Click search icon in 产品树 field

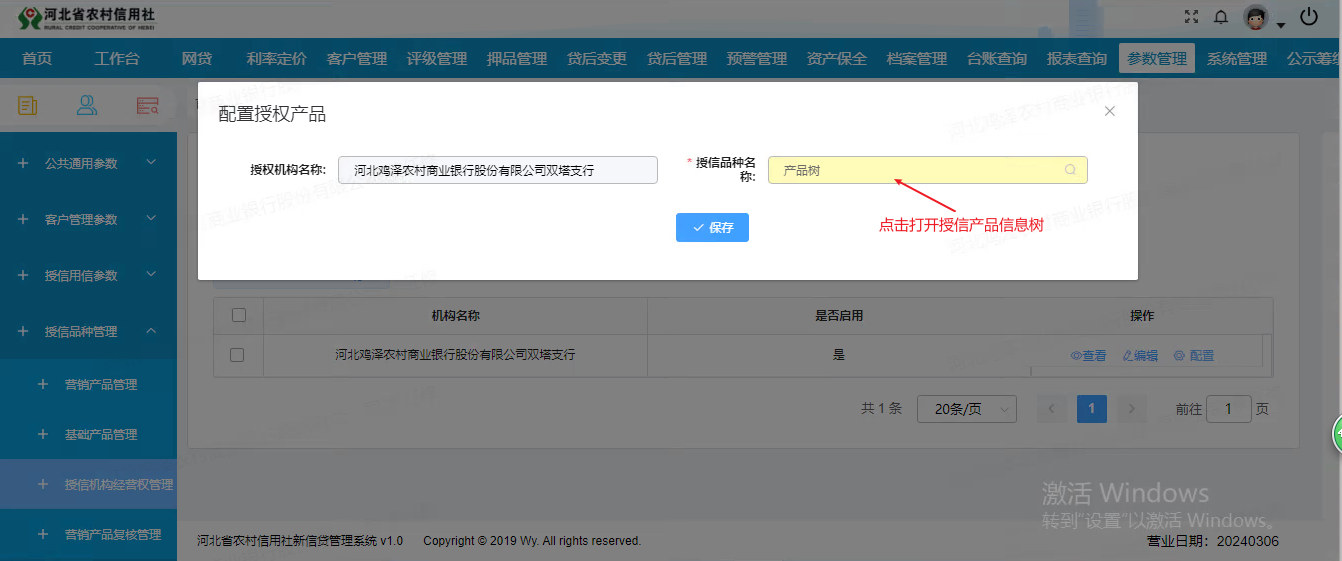point(1070,170)
